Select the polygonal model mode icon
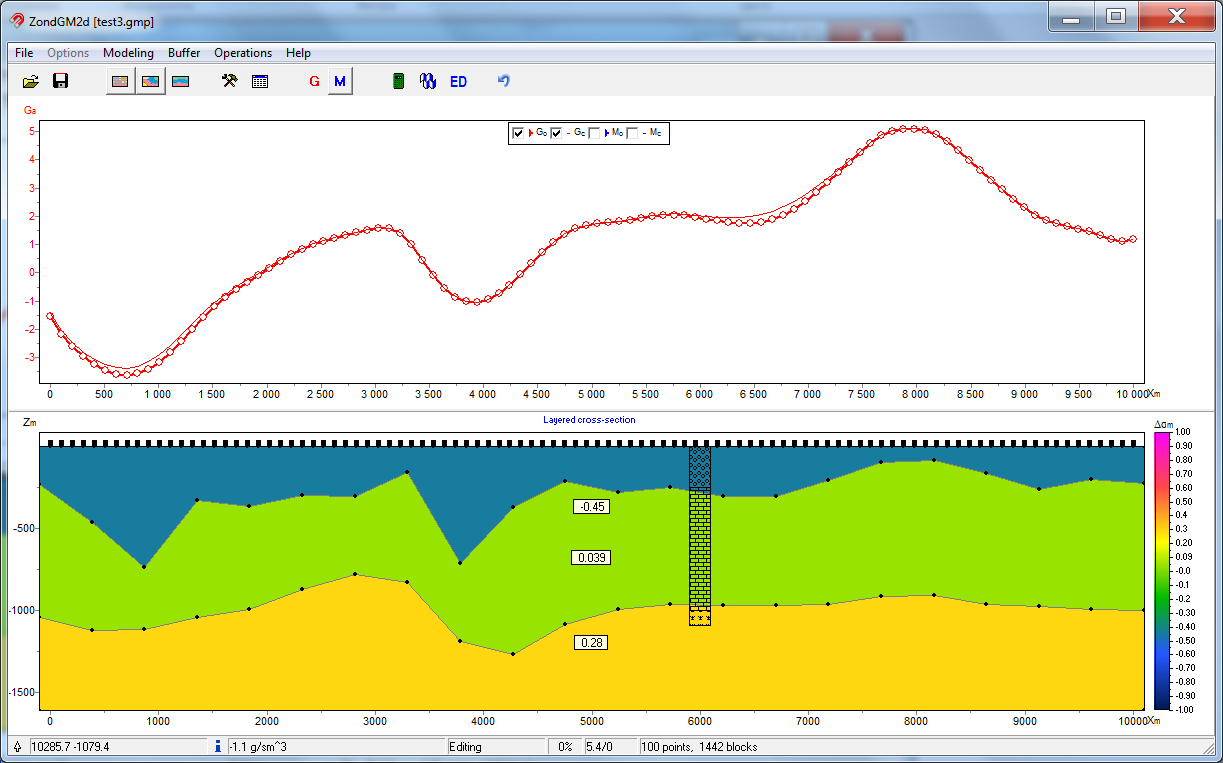This screenshot has height=763, width=1223. pyautogui.click(x=151, y=81)
